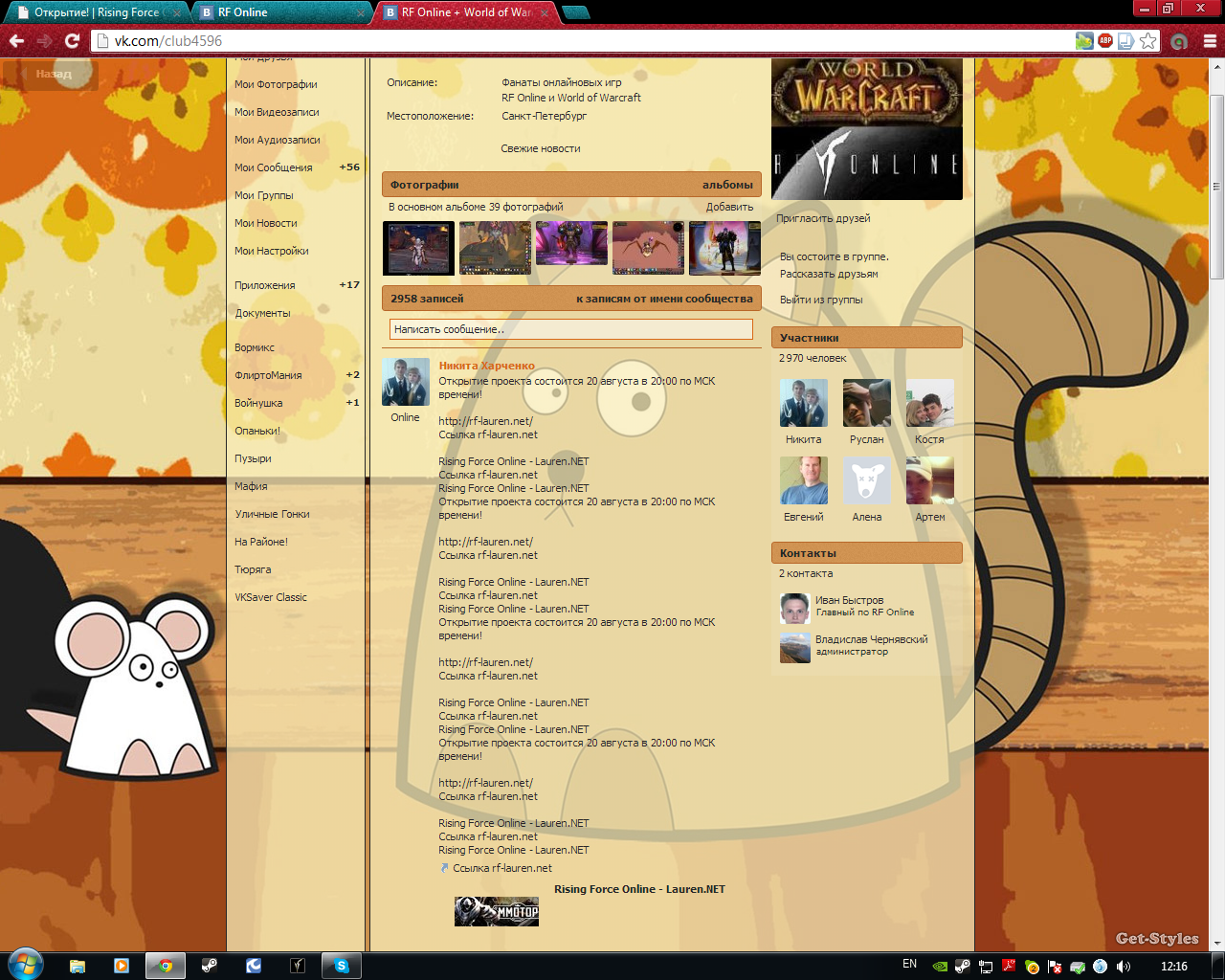The width and height of the screenshot is (1225, 980).
Task: Open Документы in the sidebar
Action: point(262,313)
